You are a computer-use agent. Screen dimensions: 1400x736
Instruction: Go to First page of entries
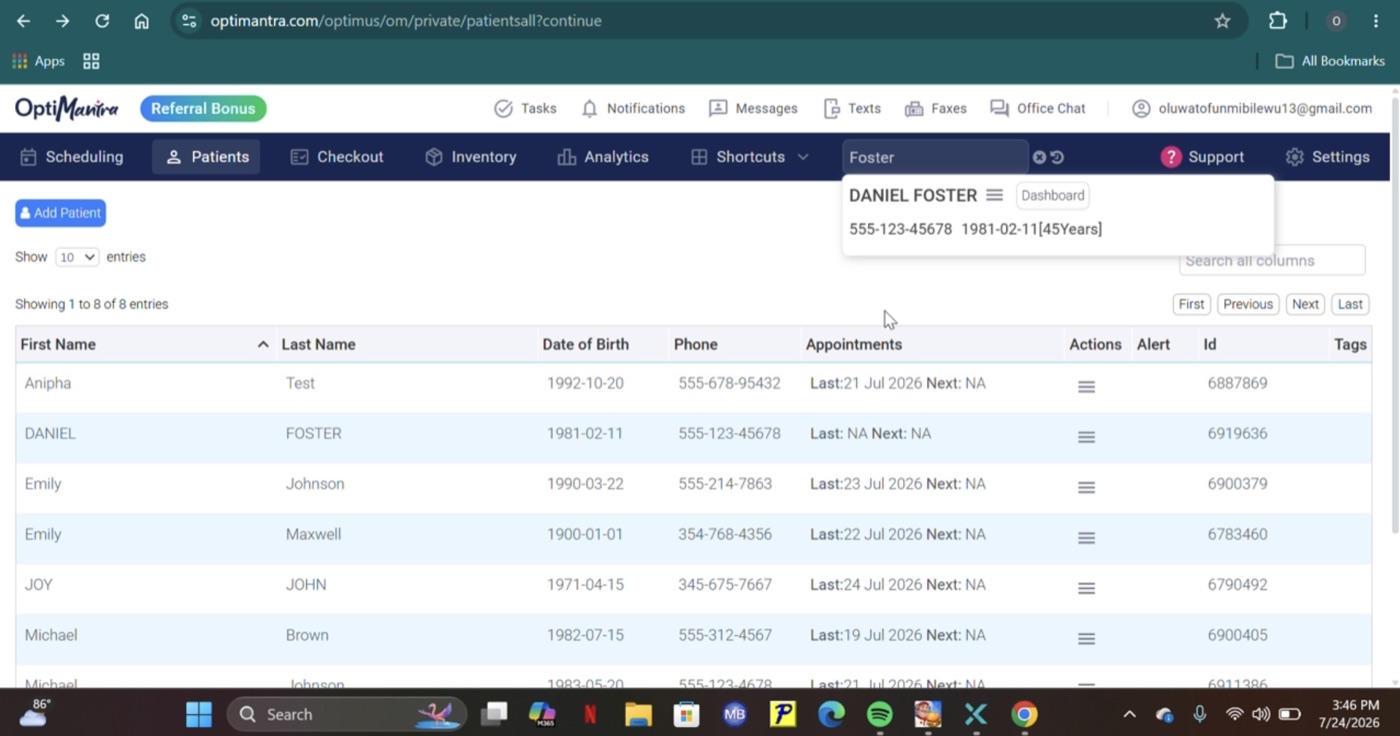pos(1191,304)
